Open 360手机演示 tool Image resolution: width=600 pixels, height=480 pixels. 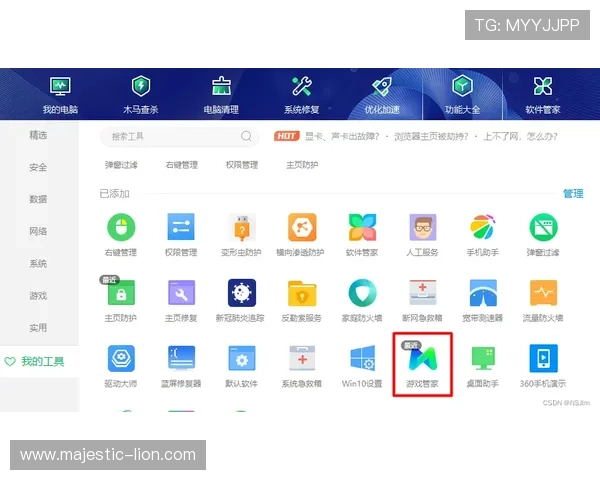click(x=543, y=366)
